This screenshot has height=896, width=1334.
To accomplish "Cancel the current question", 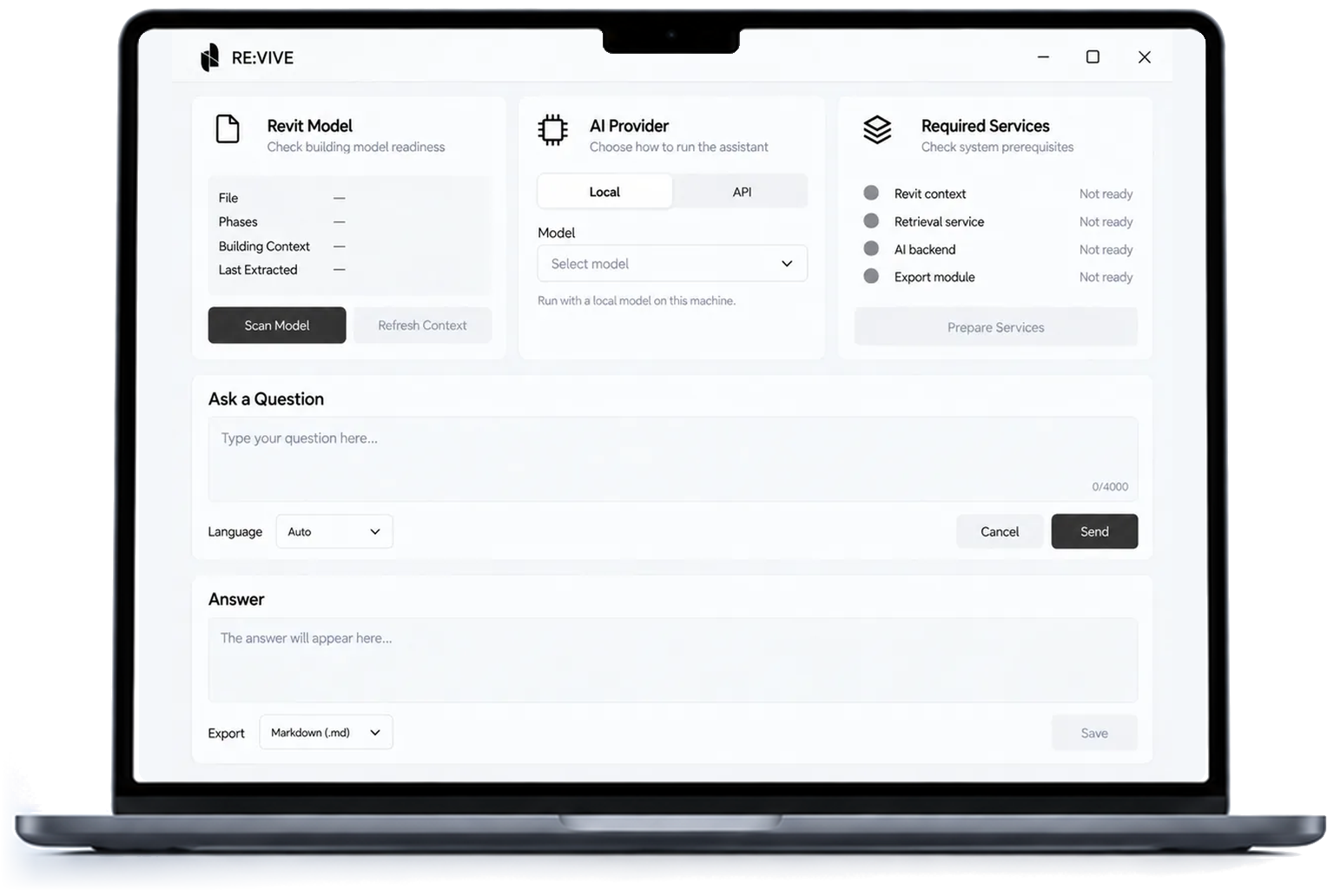I will point(1000,531).
